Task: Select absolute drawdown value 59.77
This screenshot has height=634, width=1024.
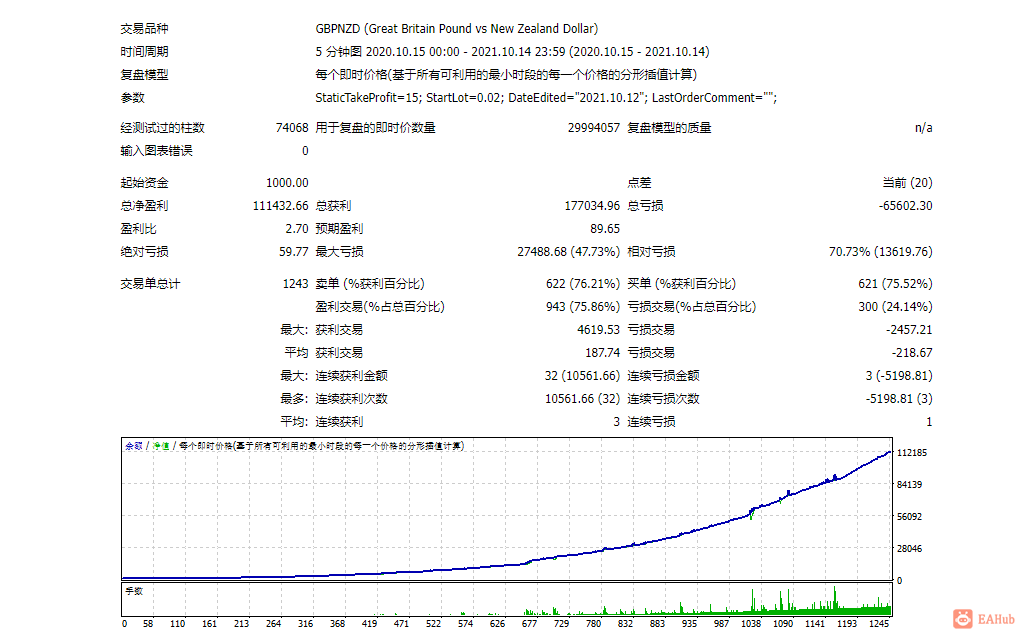Action: pos(293,251)
